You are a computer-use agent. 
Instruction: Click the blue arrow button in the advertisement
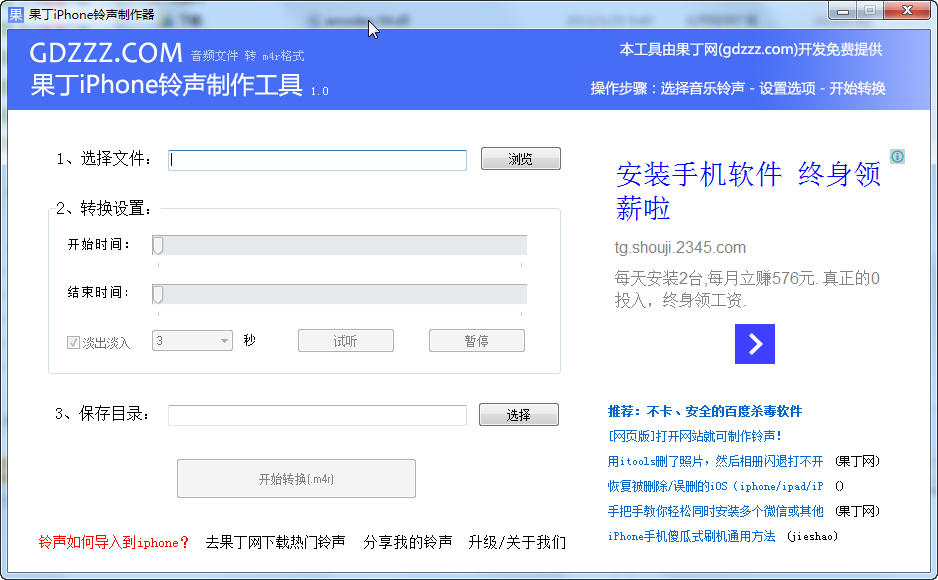click(754, 344)
